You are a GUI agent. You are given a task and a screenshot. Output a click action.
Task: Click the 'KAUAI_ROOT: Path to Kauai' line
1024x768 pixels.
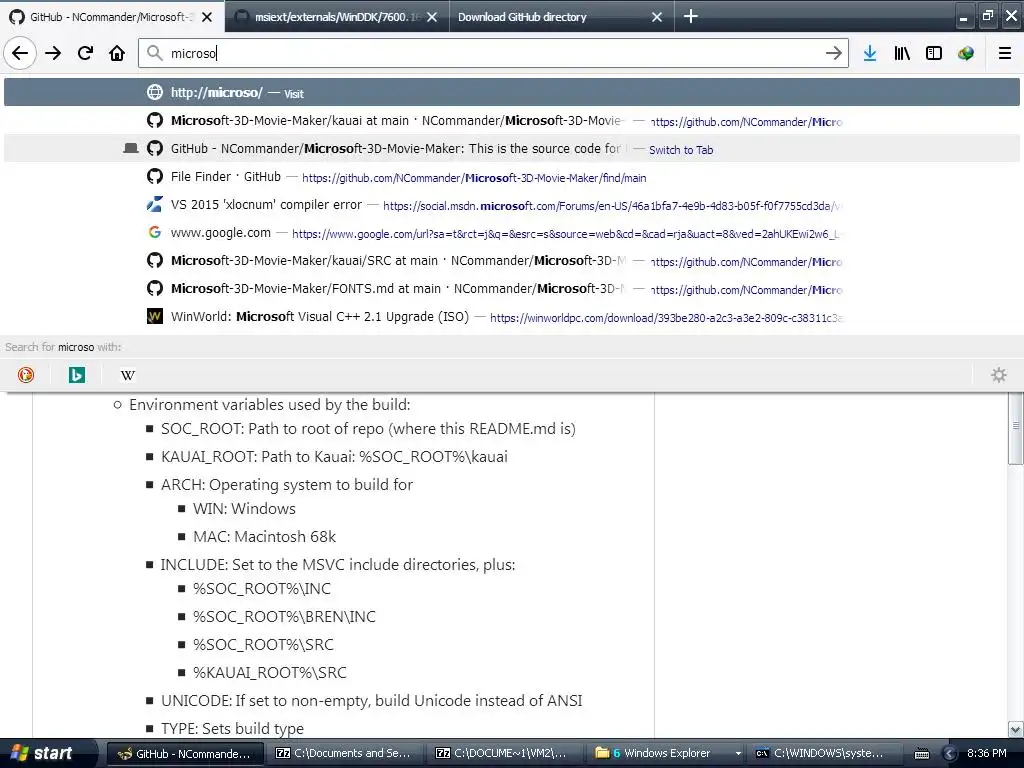(x=334, y=457)
